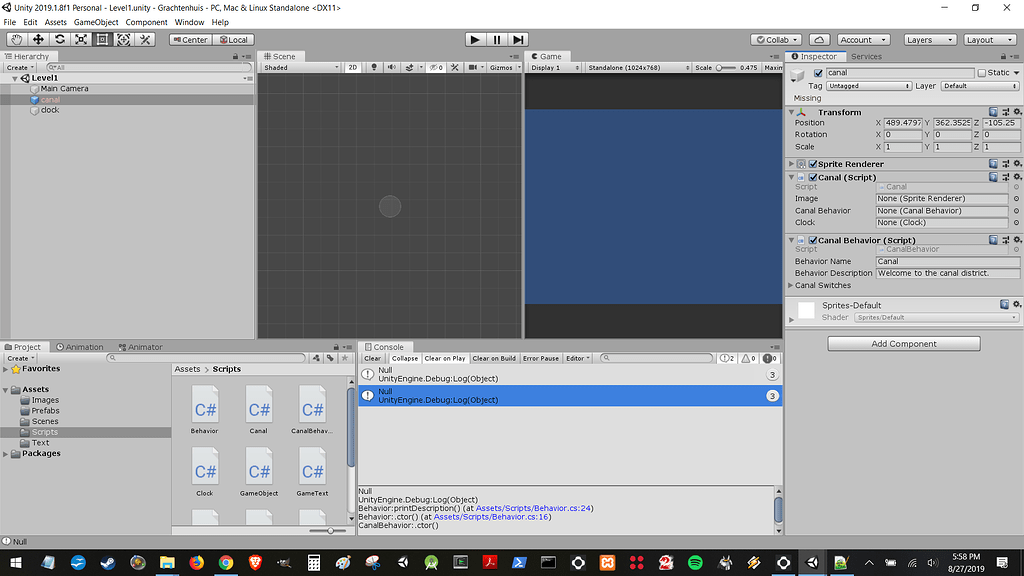
Task: Select the Move tool
Action: [x=37, y=39]
